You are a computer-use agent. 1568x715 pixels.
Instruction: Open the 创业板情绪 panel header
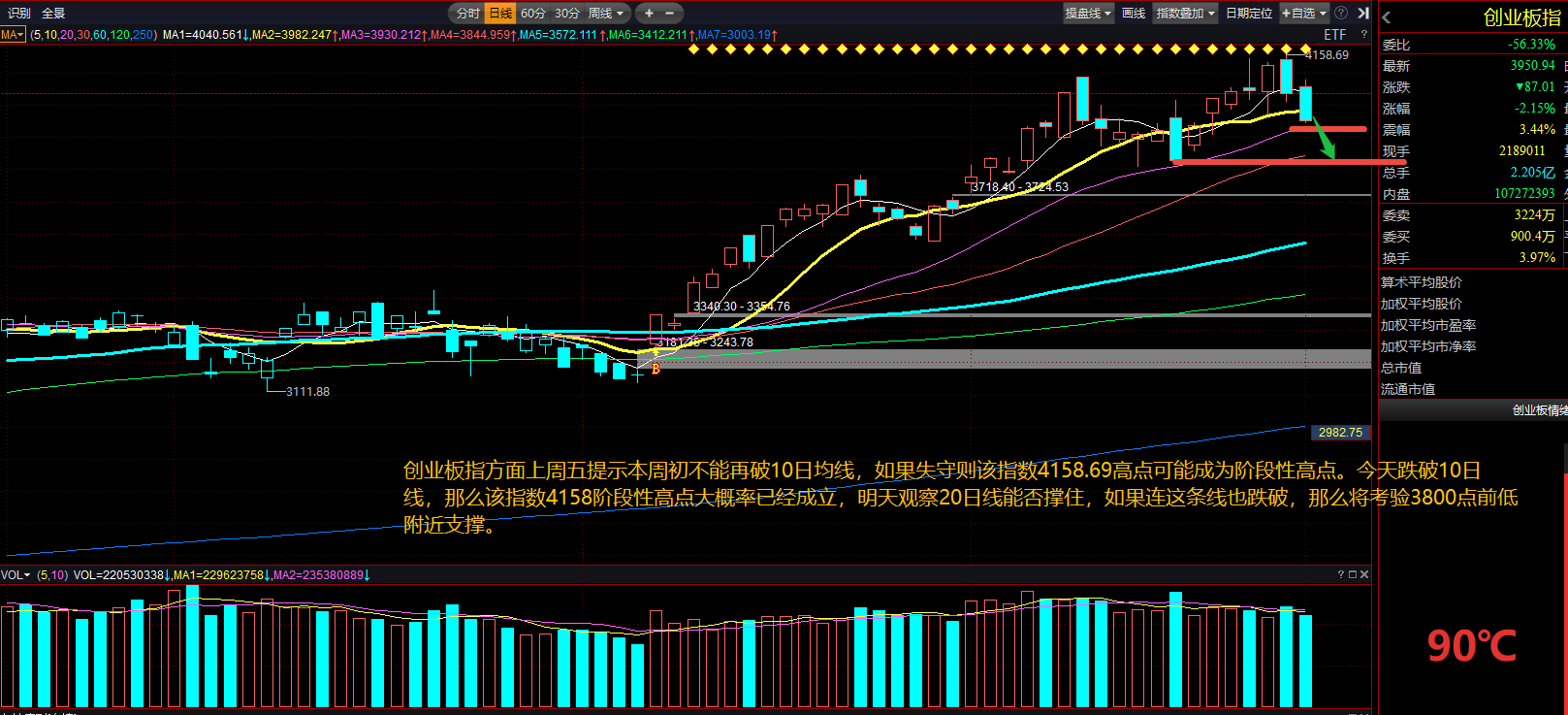(x=1472, y=410)
